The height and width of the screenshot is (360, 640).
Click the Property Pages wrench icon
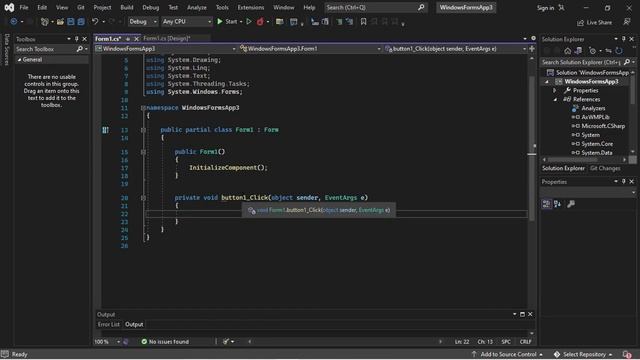click(571, 204)
